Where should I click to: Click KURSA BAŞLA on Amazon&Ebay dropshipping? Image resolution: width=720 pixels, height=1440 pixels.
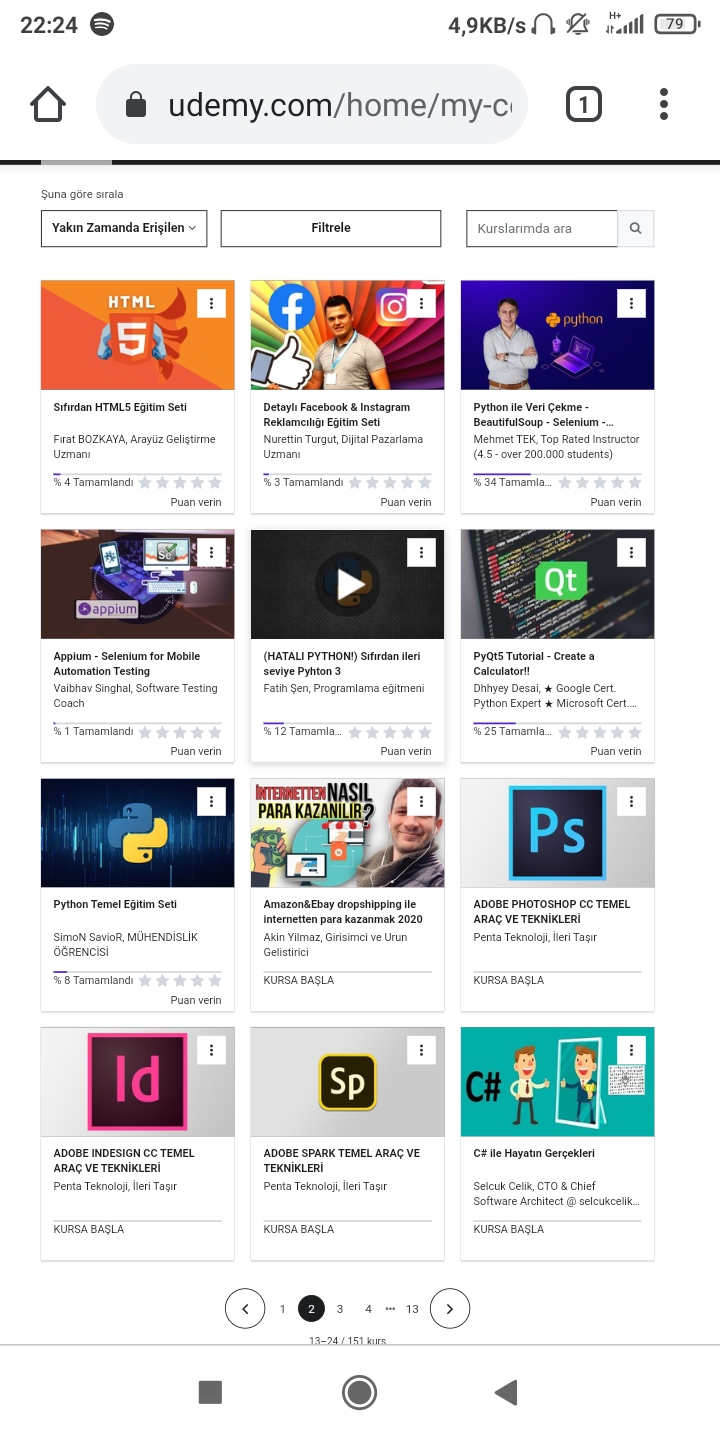click(299, 980)
